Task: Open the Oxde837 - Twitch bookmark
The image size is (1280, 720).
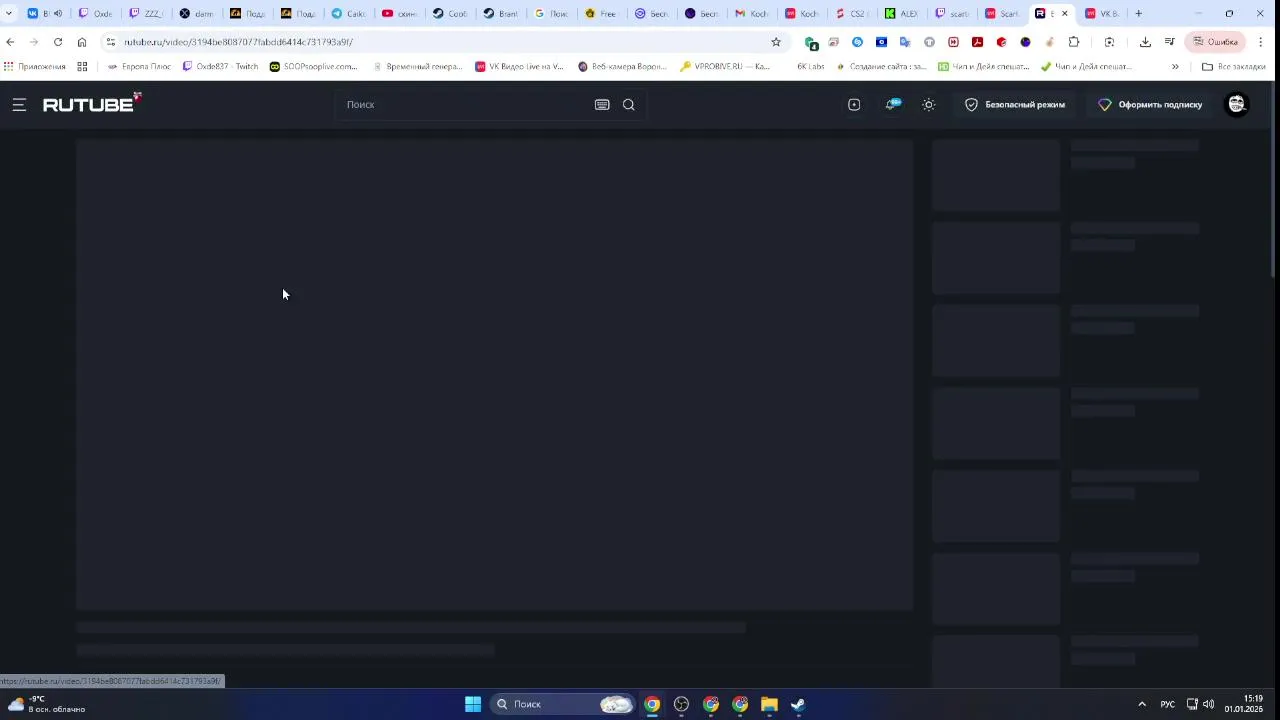Action: [x=220, y=66]
